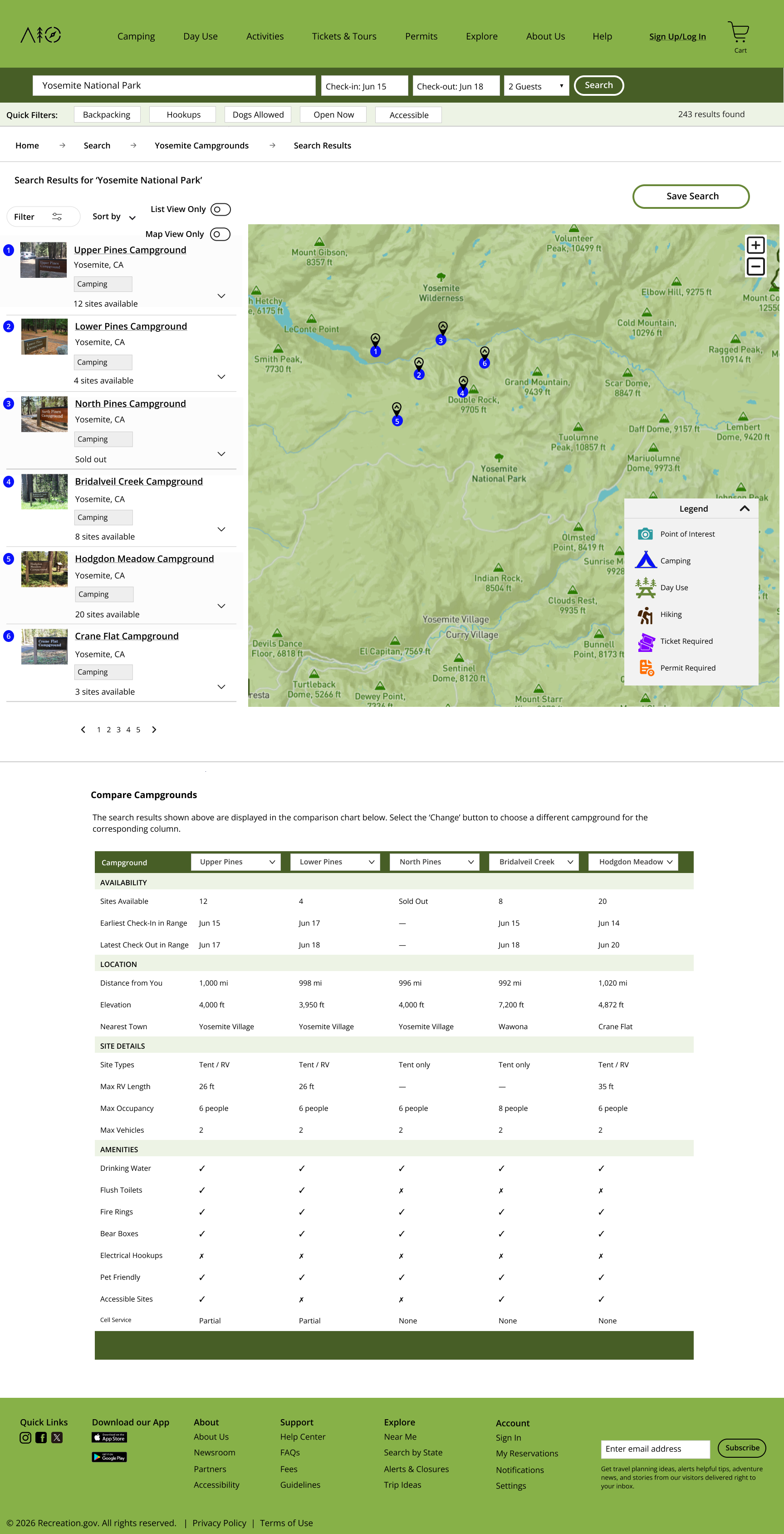Go to results page 3

click(118, 730)
